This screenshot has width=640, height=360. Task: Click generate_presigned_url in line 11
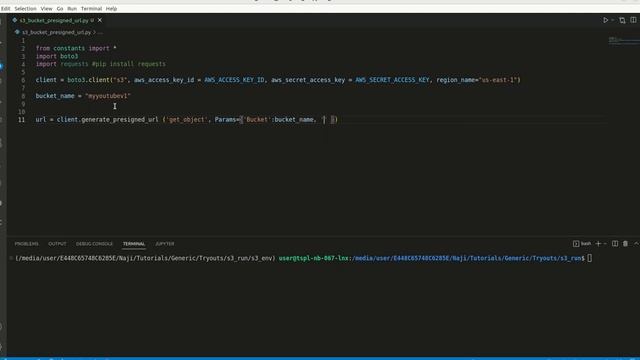pos(120,120)
